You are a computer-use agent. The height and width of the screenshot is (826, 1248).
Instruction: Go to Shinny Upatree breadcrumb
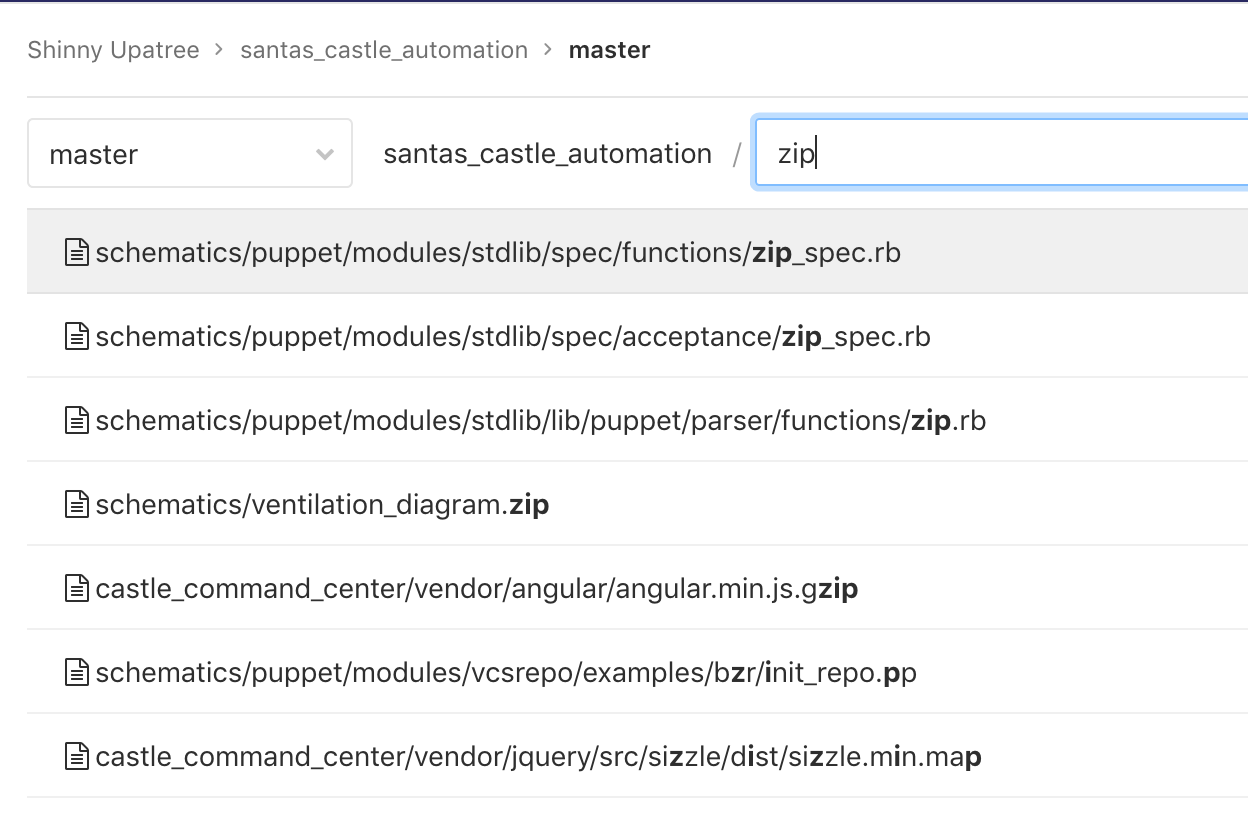(x=113, y=50)
